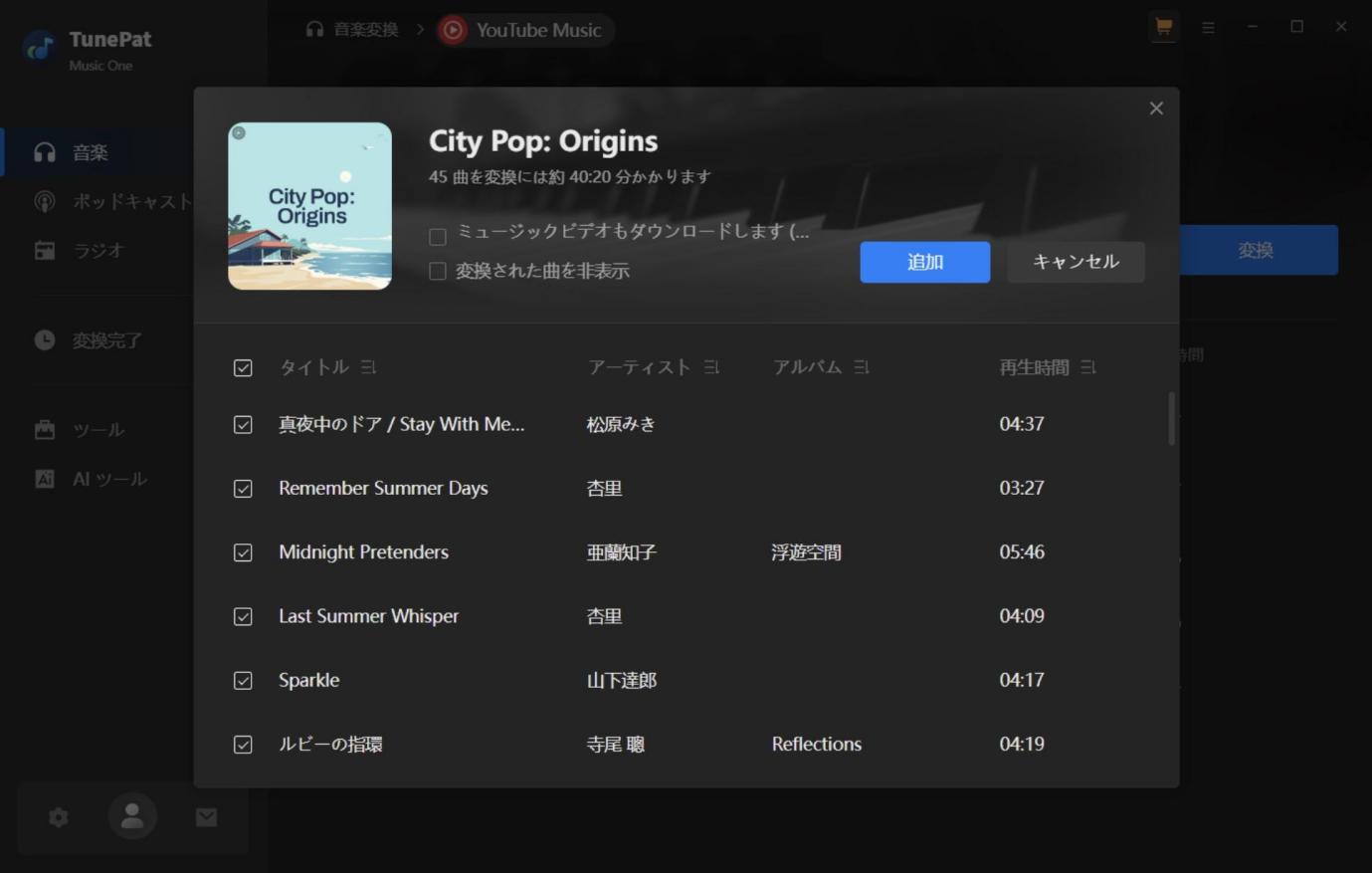Viewport: 1372px width, 873px height.
Task: Click the headphones icon beside 音楽変換
Action: coord(314,30)
